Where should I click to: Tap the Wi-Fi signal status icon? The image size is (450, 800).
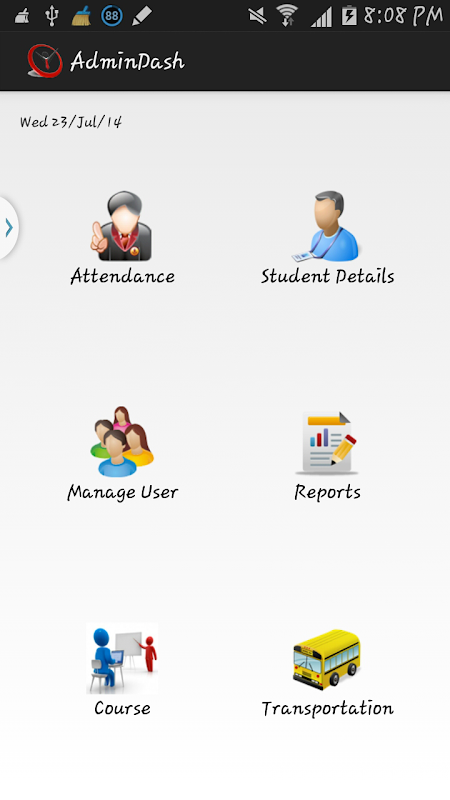[x=288, y=15]
